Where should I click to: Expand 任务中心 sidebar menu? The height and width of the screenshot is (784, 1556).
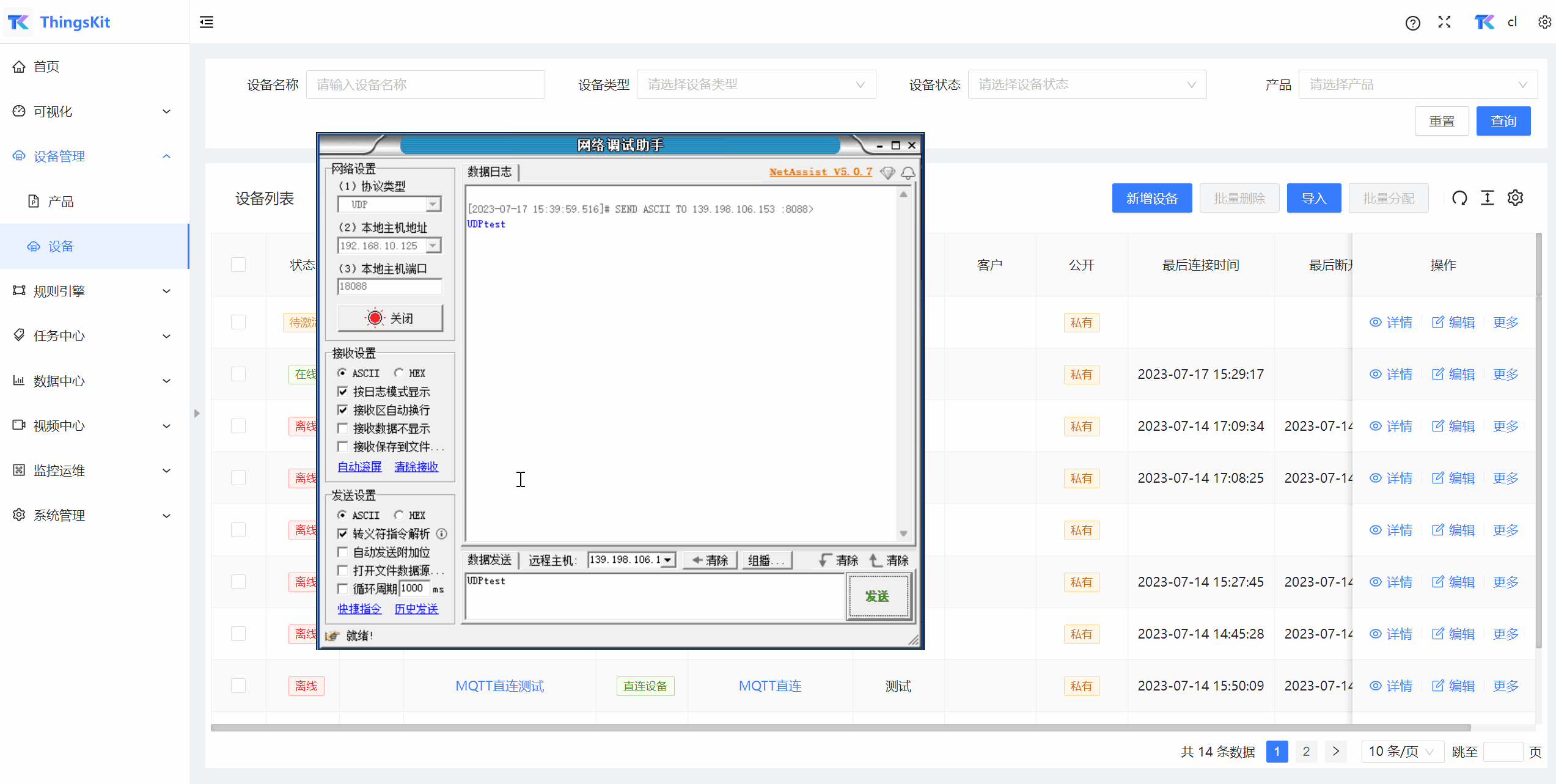95,336
